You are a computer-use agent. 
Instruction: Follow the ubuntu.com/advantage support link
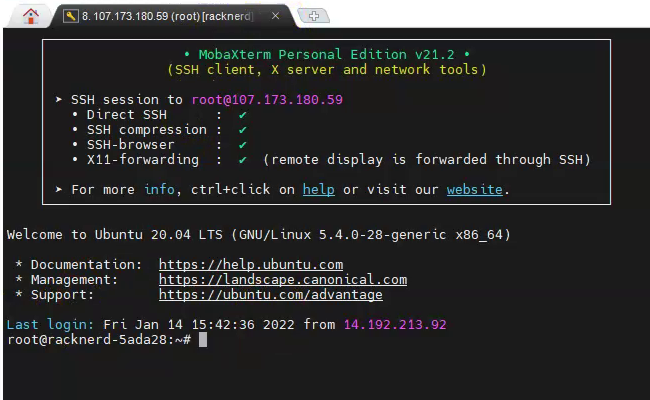pyautogui.click(x=270, y=295)
